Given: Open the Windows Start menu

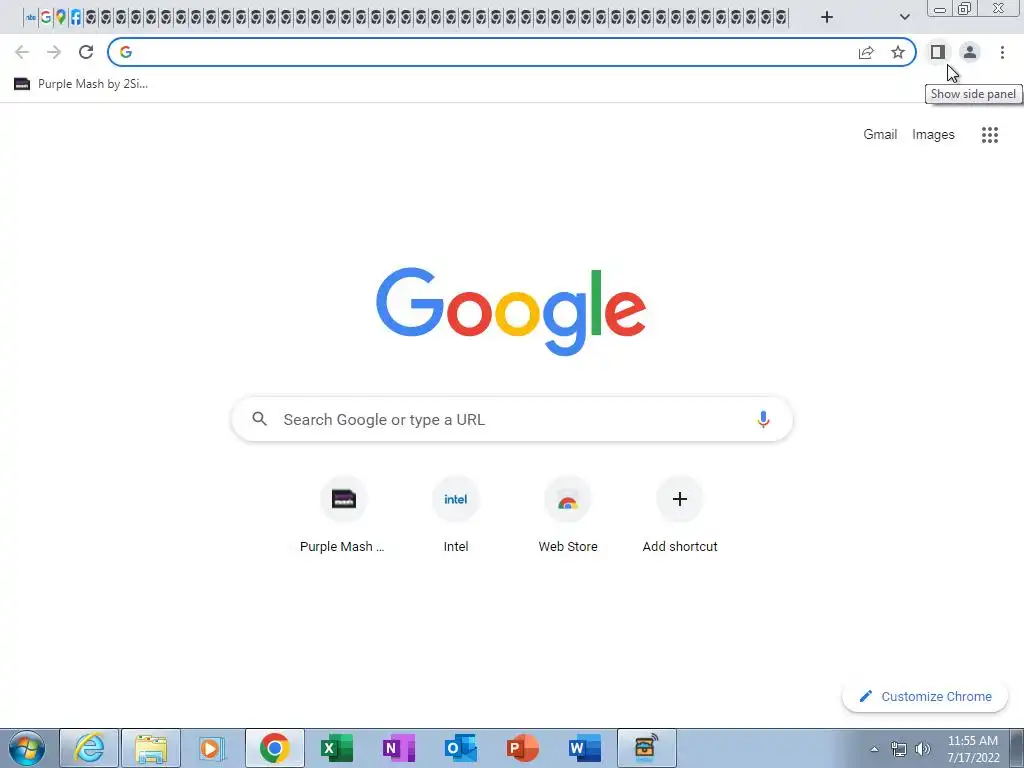Looking at the screenshot, I should pyautogui.click(x=27, y=748).
